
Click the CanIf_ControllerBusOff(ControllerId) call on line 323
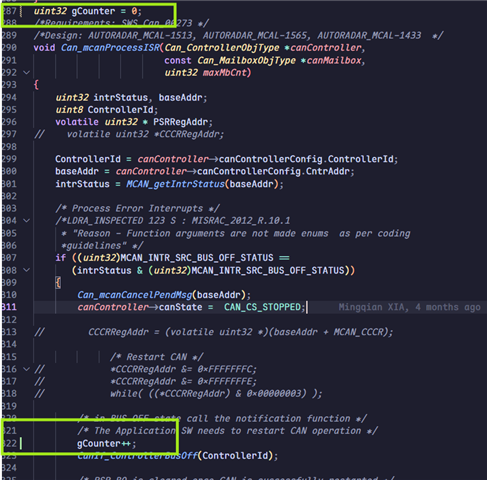(177, 456)
